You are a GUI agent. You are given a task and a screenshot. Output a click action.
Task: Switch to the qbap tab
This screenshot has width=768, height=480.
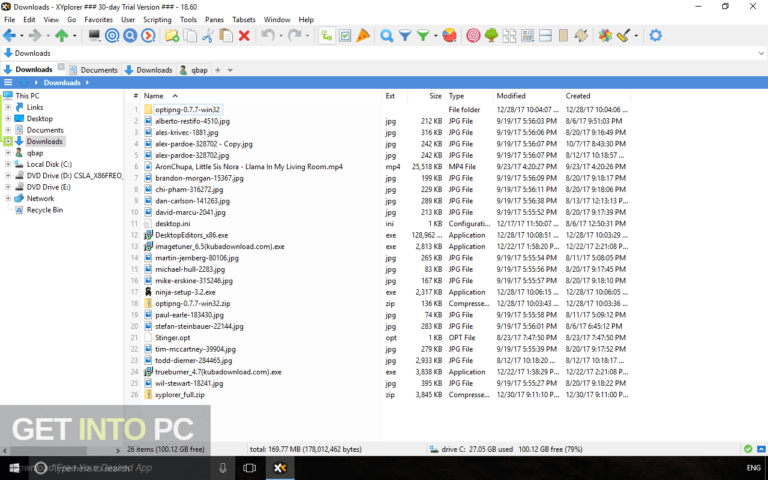(x=193, y=70)
